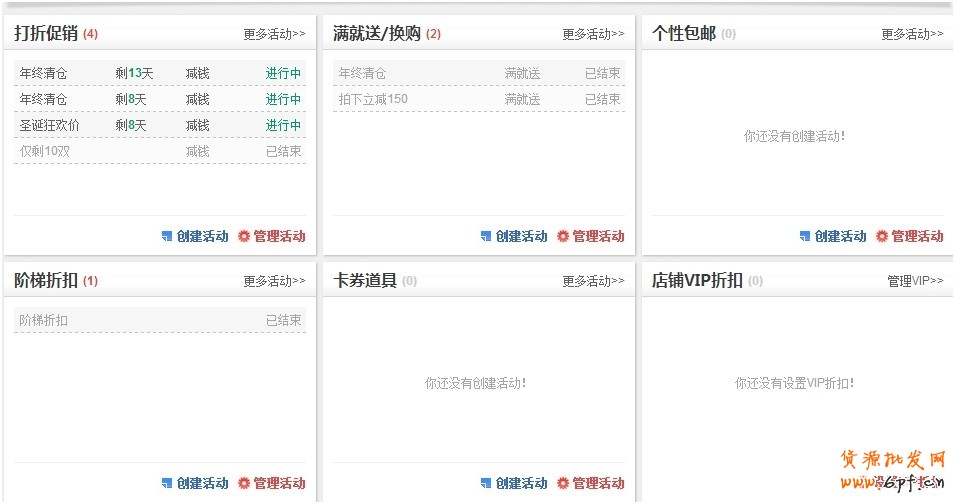This screenshot has width=955, height=504.
Task: Select the 拍下立减150 activity row
Action: click(x=479, y=99)
